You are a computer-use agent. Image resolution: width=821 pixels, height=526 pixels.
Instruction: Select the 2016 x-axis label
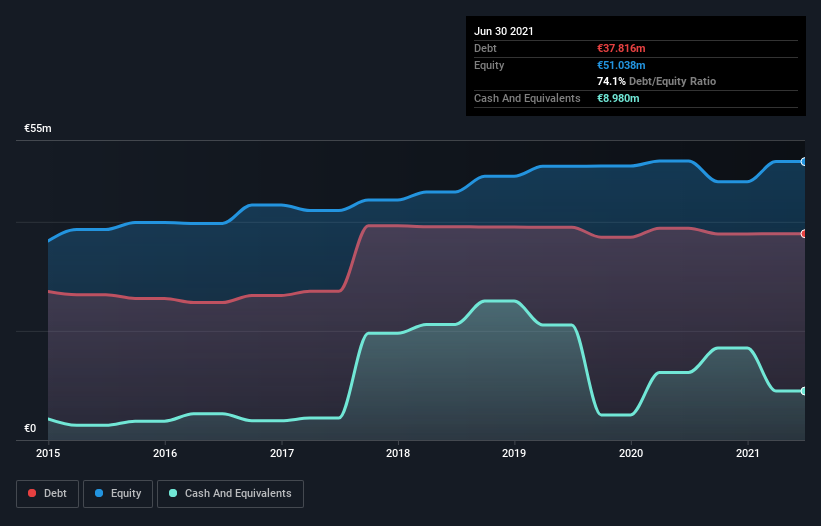click(x=165, y=453)
